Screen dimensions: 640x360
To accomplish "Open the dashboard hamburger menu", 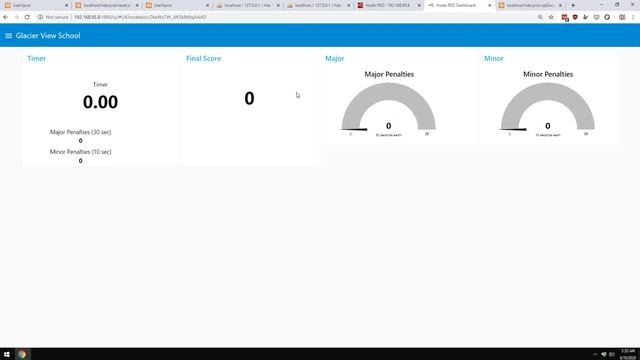I will pyautogui.click(x=8, y=36).
